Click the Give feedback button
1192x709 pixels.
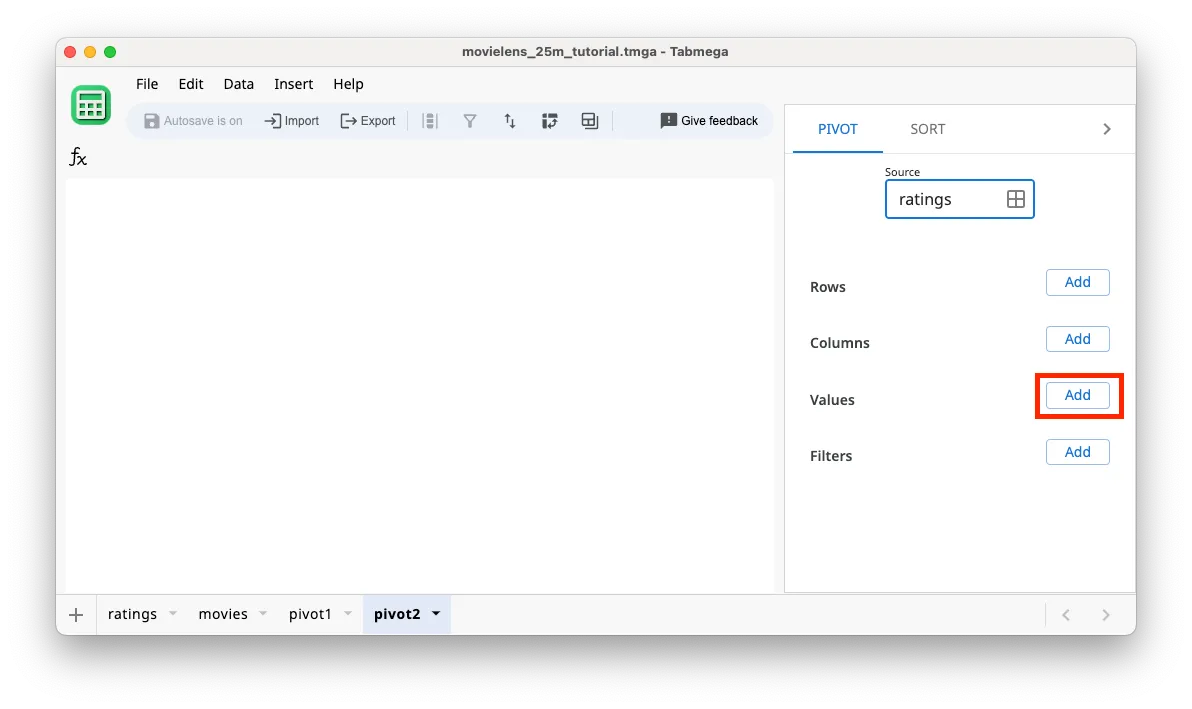coord(709,120)
